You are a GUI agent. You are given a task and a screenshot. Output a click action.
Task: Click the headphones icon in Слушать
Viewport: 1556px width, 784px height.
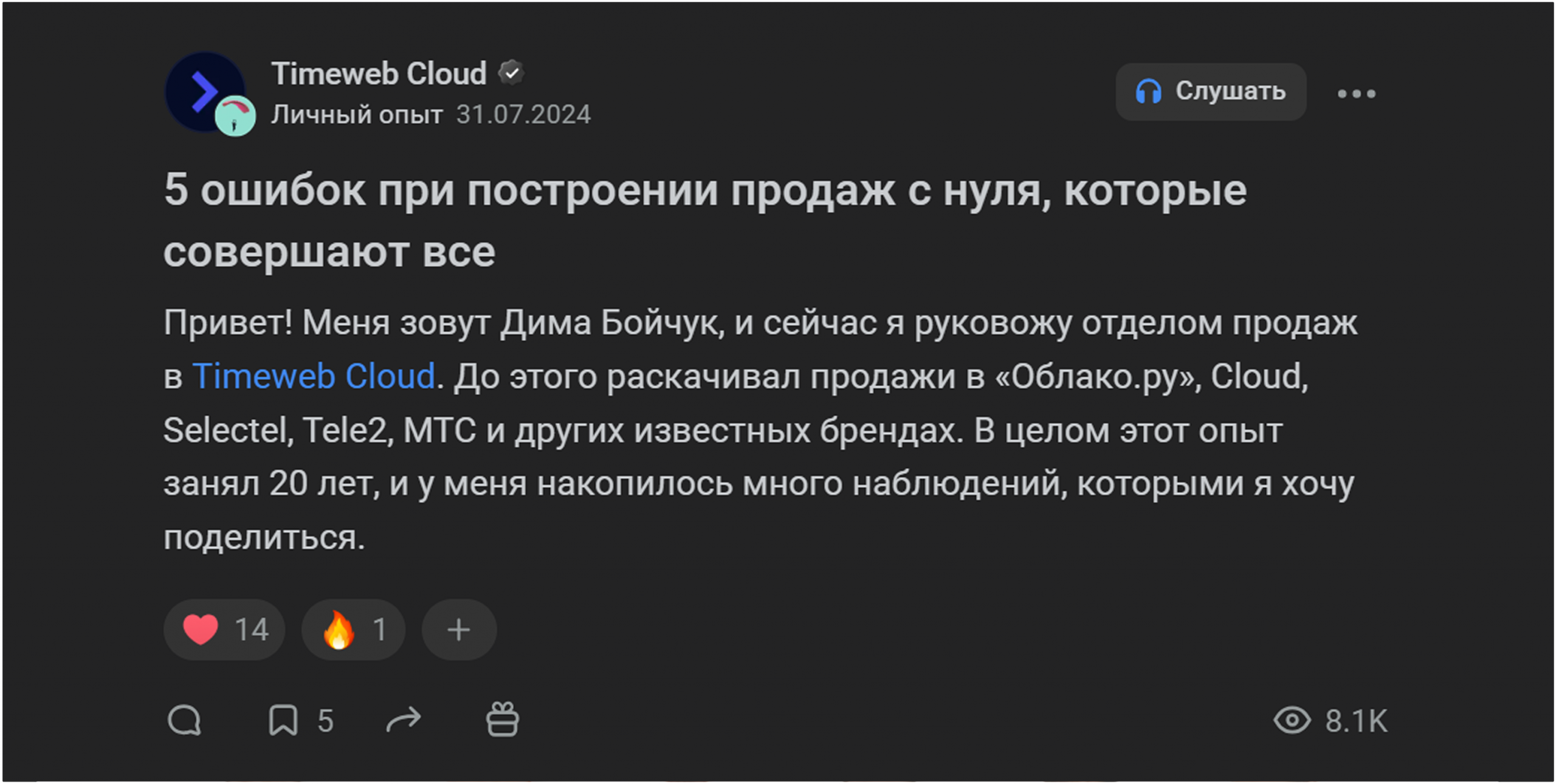coord(1149,92)
